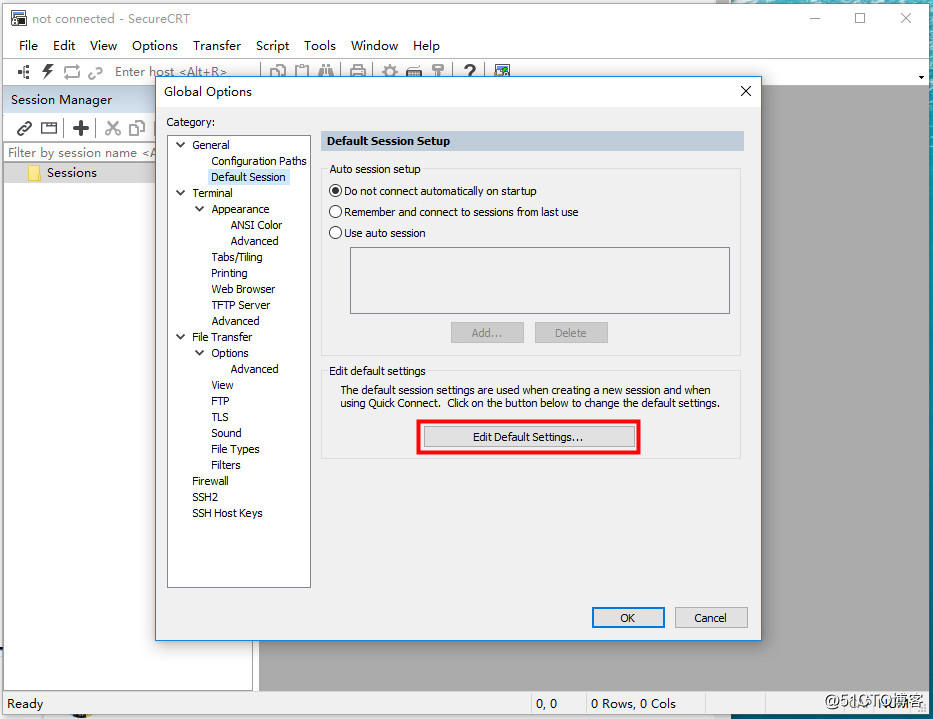
Task: Open the Help menu
Action: click(426, 46)
